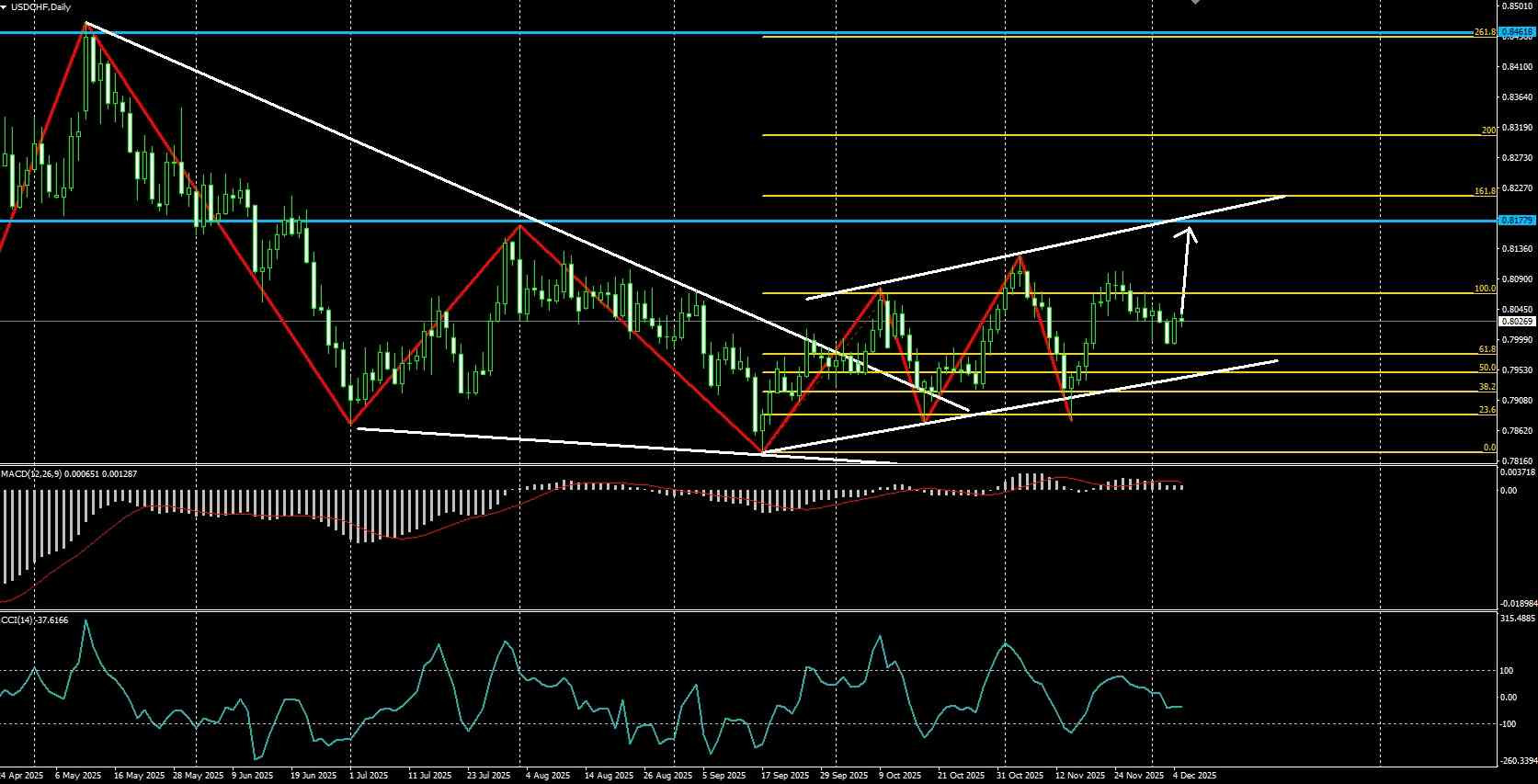Screen dimensions: 1538x784
Task: Click the 31 Oct 2025 date label
Action: (1020, 776)
